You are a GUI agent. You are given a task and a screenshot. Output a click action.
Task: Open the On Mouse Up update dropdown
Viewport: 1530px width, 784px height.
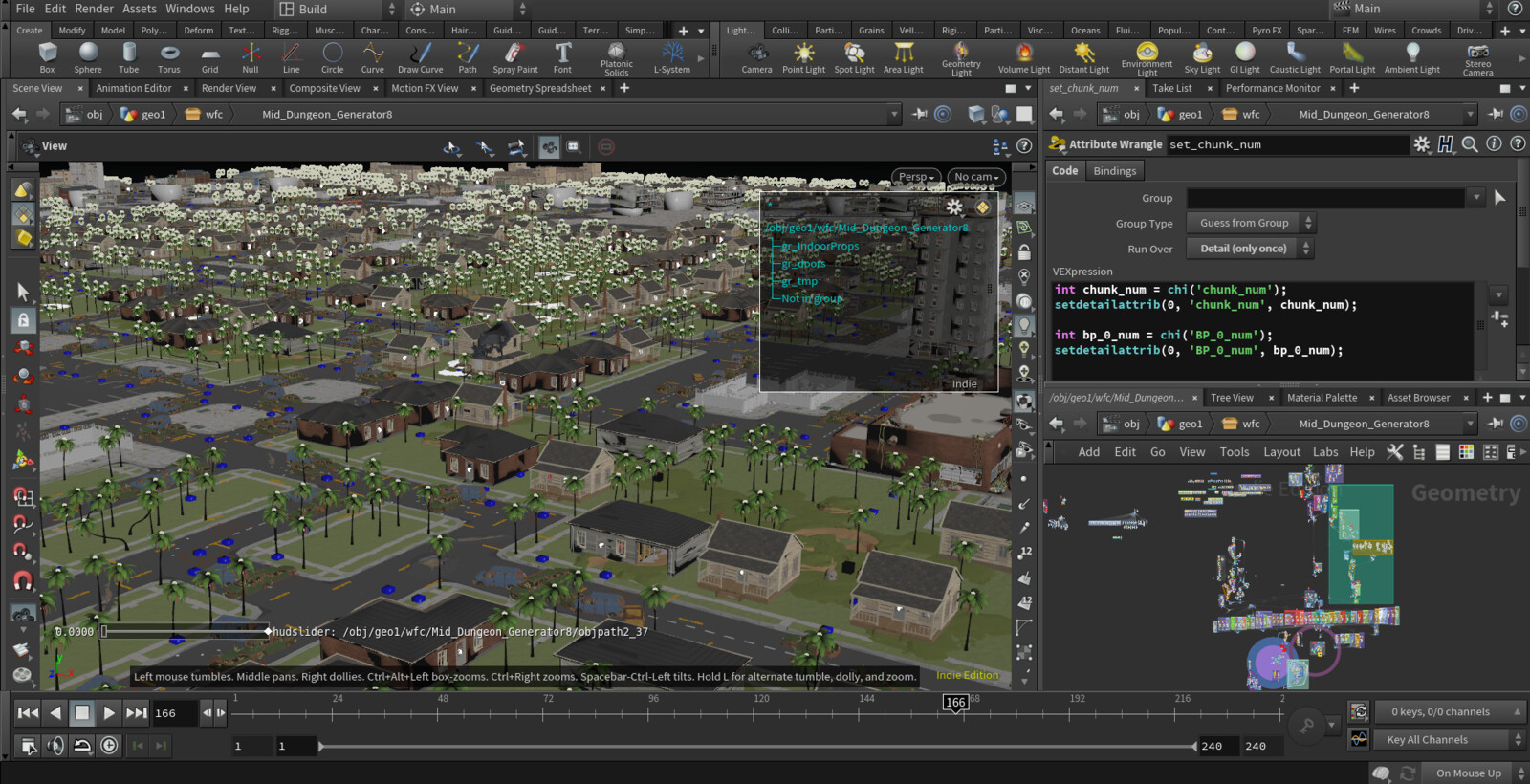point(1475,773)
